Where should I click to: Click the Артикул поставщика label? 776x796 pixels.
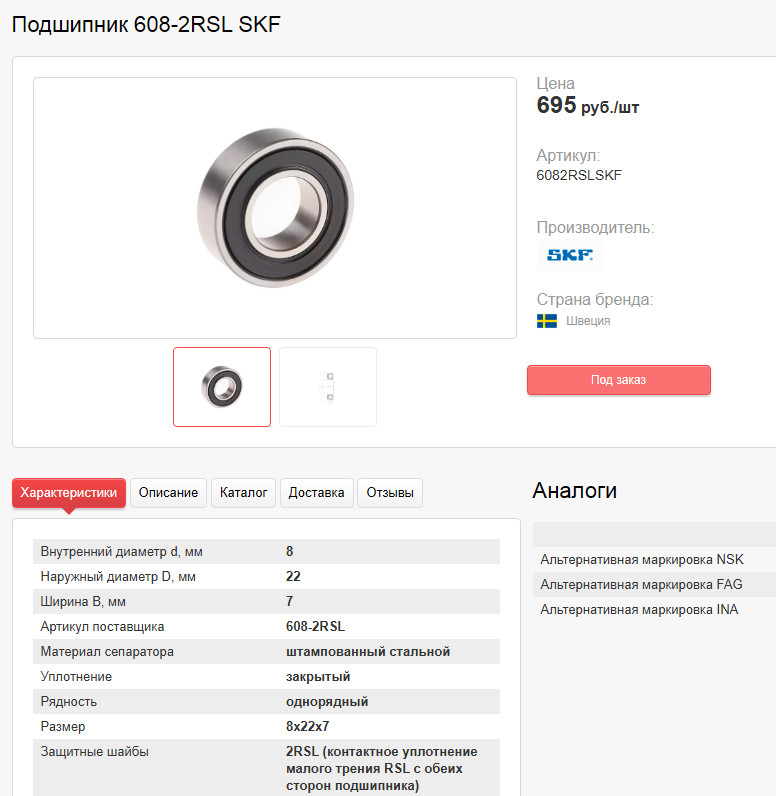pyautogui.click(x=102, y=626)
